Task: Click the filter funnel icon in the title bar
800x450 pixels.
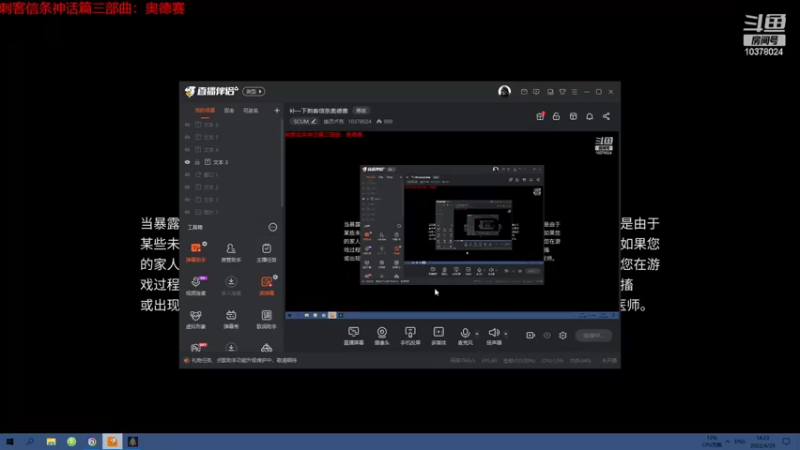Action: [x=562, y=92]
